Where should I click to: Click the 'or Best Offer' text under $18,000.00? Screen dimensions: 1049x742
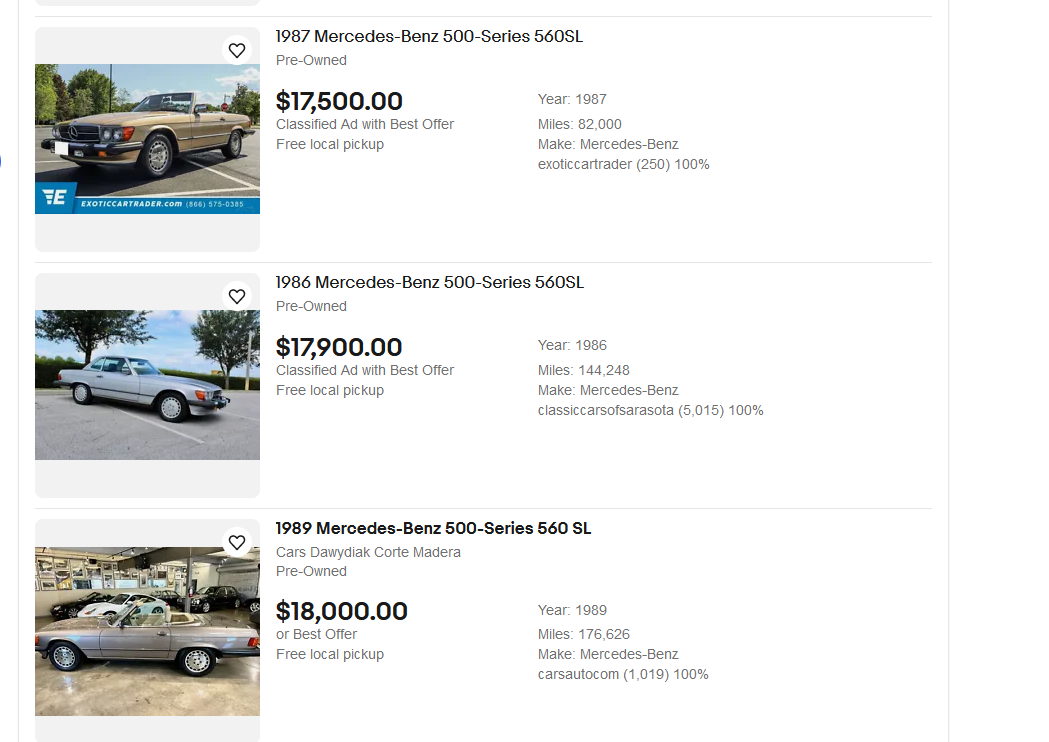(316, 634)
